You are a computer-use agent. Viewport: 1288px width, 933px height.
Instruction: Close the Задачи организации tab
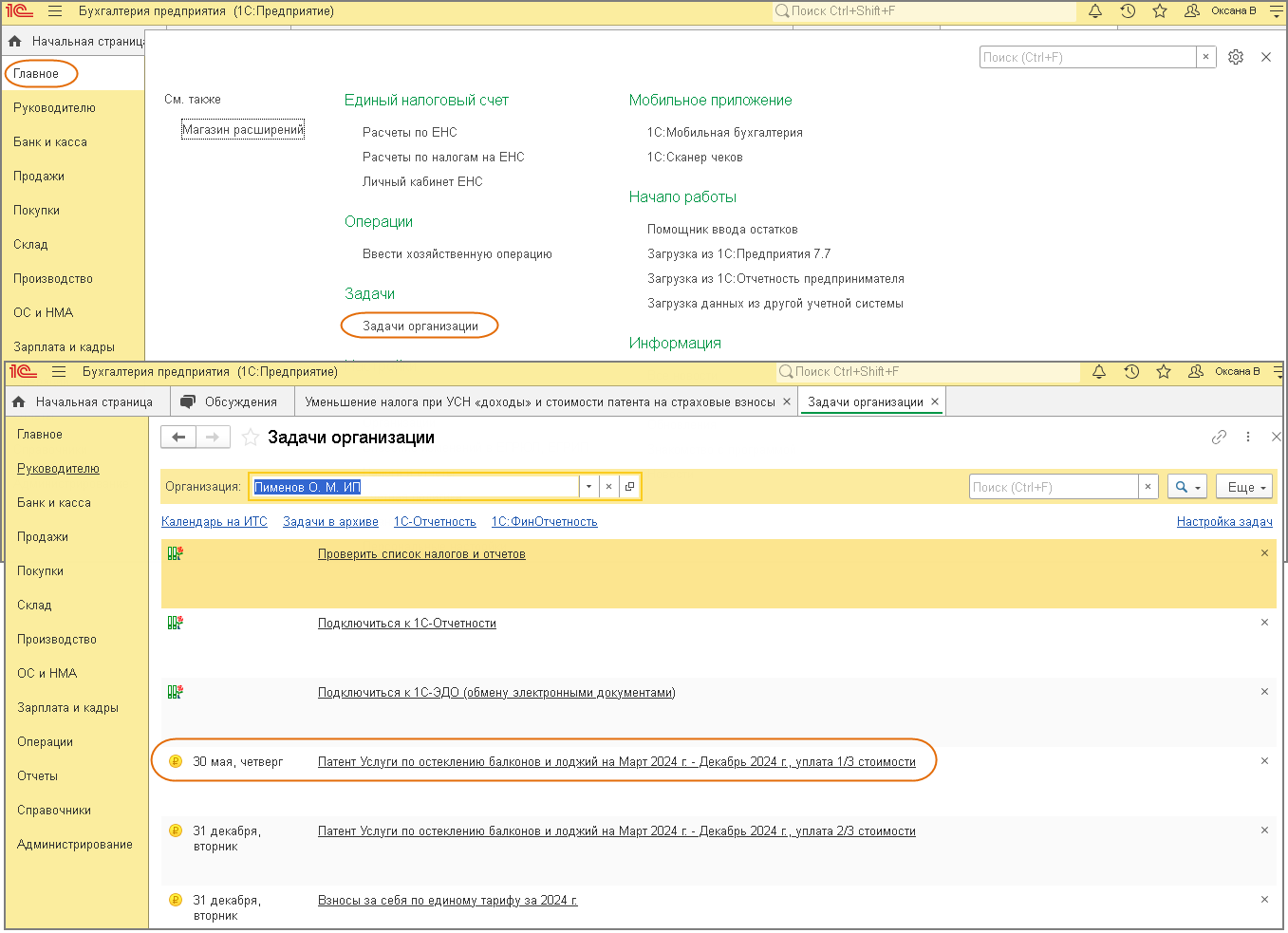pos(935,401)
